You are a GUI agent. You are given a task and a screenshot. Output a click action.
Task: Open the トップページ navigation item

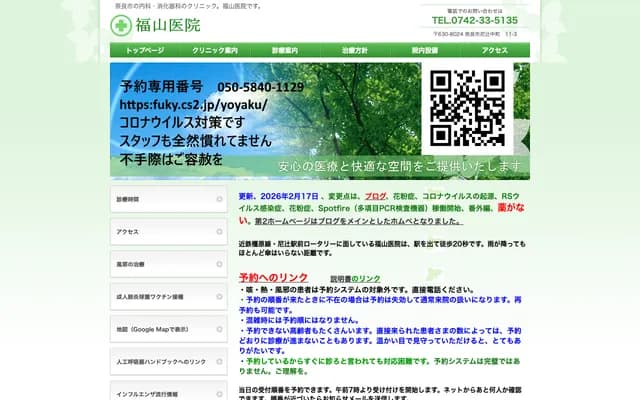[x=145, y=50]
